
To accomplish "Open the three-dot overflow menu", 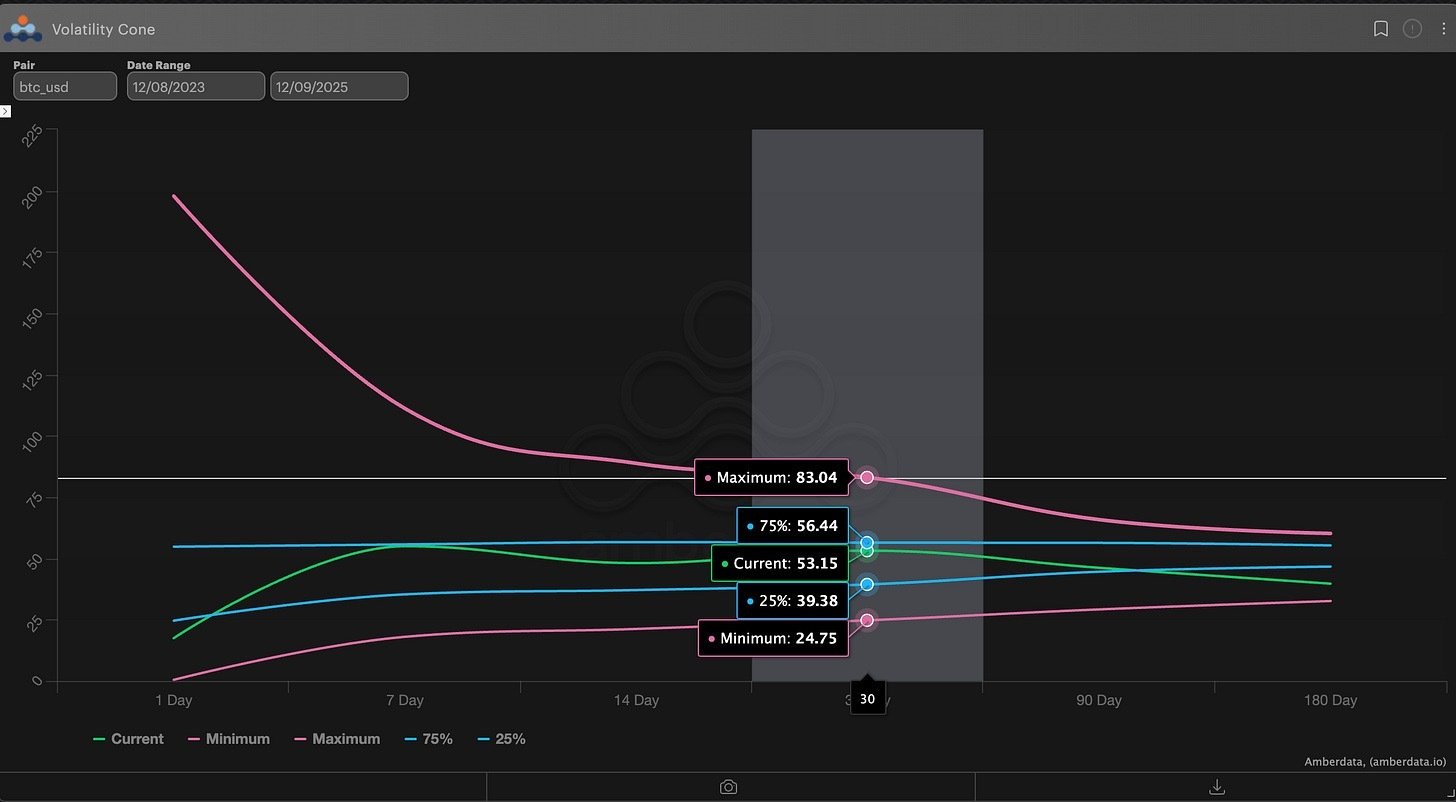I will coord(1443,29).
